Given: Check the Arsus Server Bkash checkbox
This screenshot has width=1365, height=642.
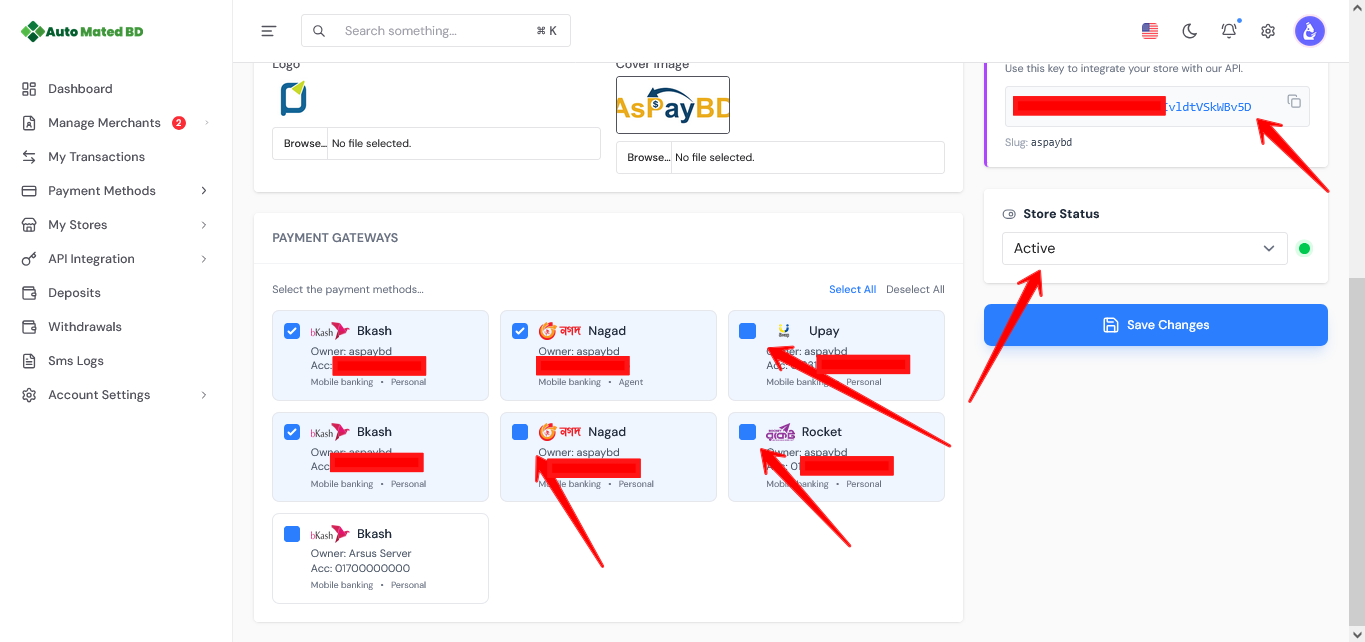Looking at the screenshot, I should tap(292, 534).
